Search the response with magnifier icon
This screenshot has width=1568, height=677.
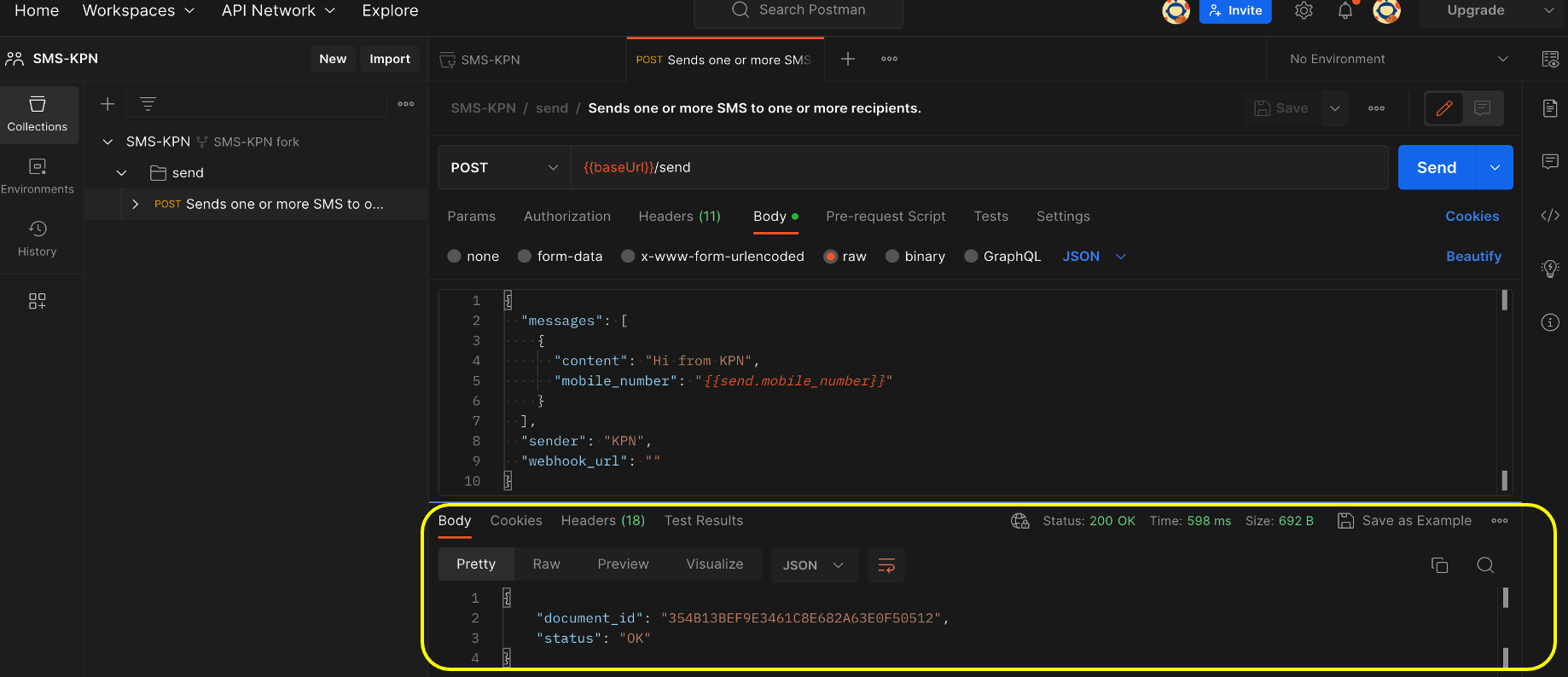click(1485, 565)
